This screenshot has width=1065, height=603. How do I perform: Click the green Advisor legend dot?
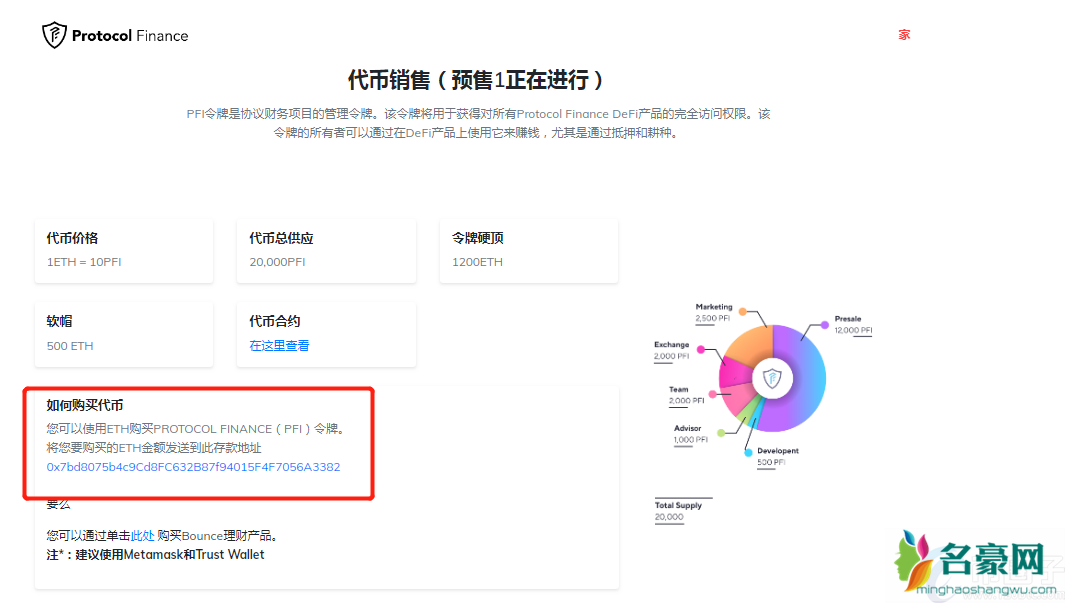(721, 433)
